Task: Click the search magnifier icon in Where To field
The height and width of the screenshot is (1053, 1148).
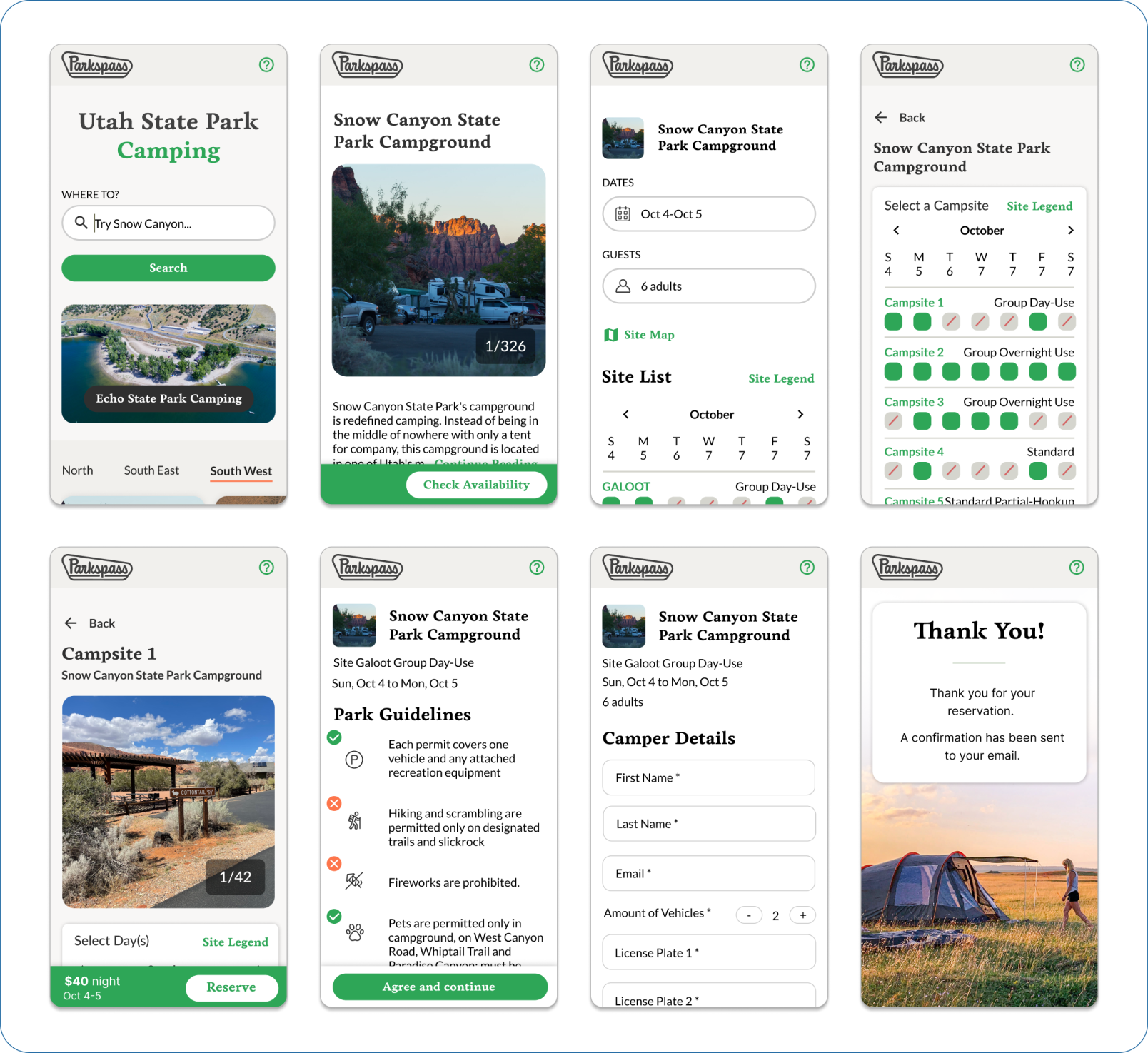Action: click(81, 223)
